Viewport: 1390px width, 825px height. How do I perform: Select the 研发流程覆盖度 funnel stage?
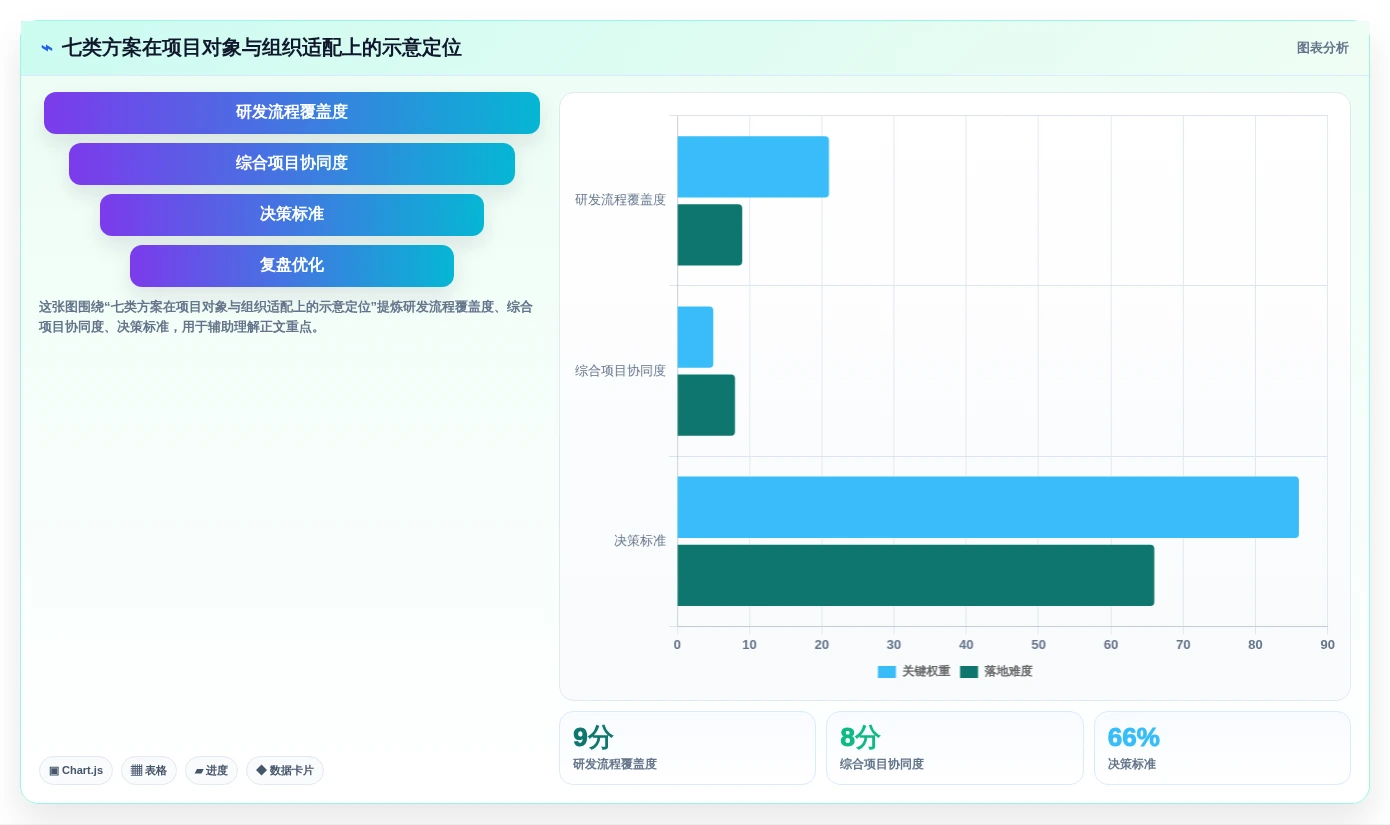point(292,113)
